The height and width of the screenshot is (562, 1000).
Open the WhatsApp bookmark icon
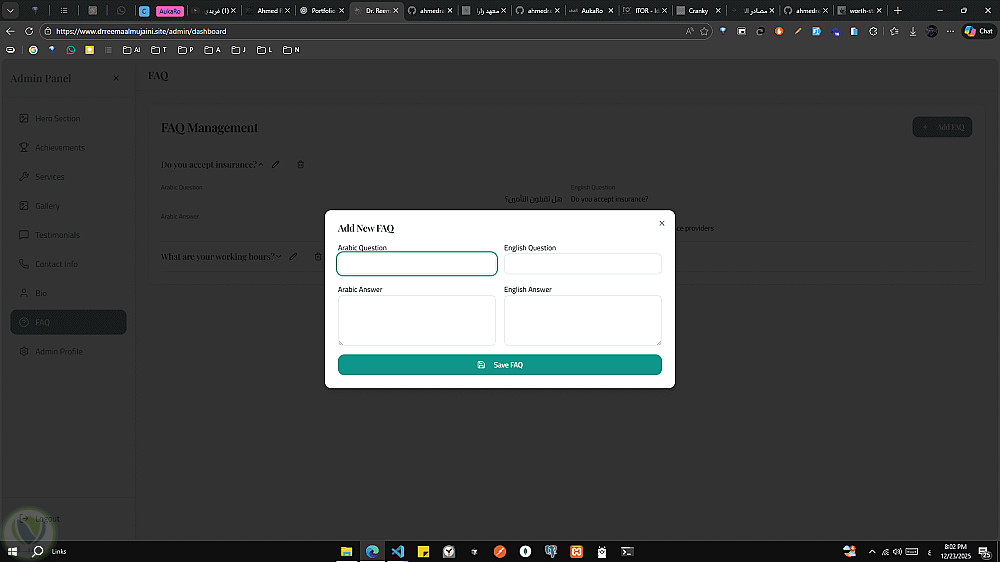[x=71, y=50]
